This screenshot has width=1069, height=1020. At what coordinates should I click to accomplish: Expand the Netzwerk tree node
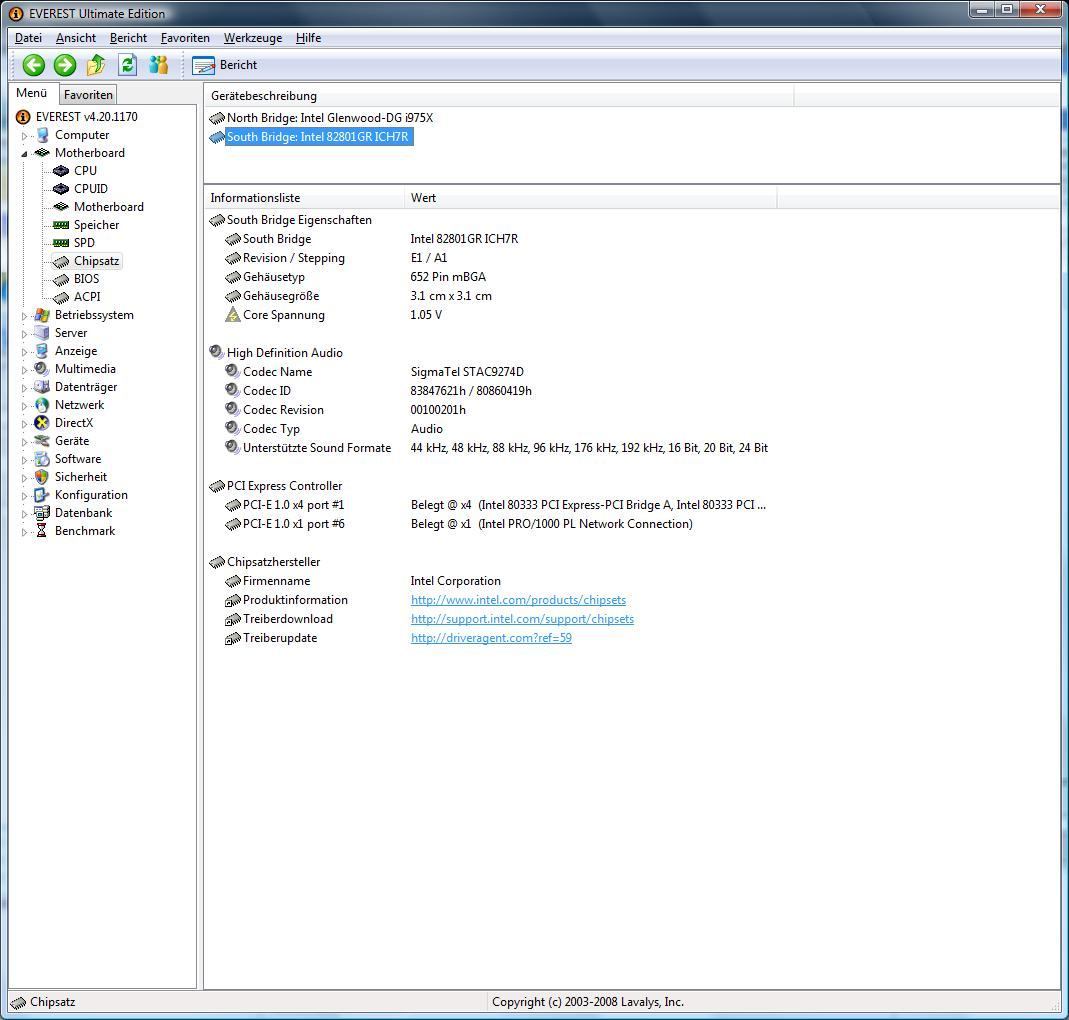(x=25, y=406)
